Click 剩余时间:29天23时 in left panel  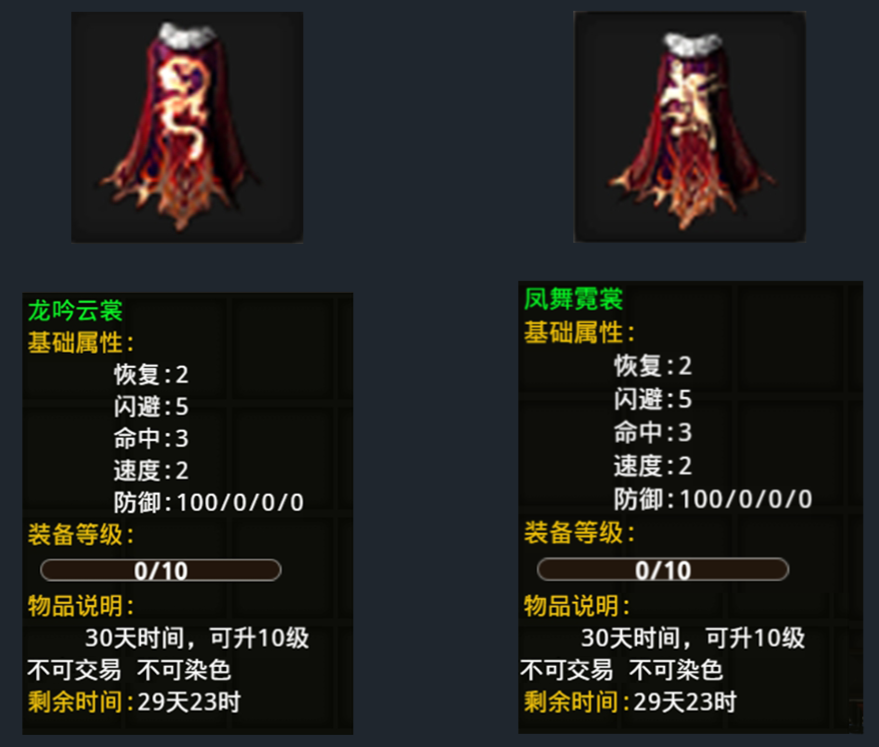tap(134, 702)
